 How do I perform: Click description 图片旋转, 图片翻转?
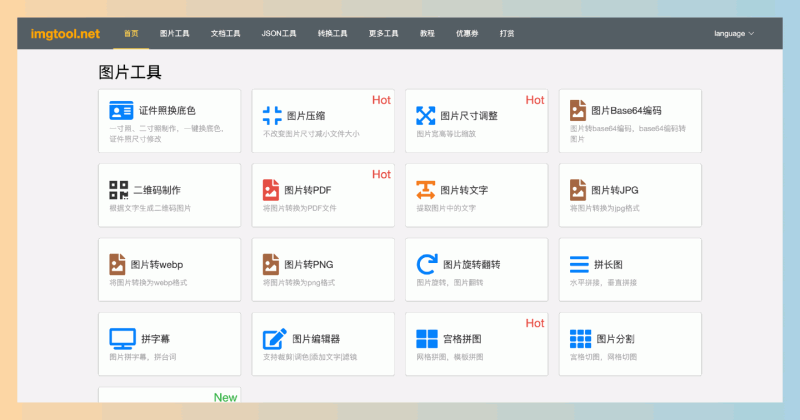click(x=449, y=283)
